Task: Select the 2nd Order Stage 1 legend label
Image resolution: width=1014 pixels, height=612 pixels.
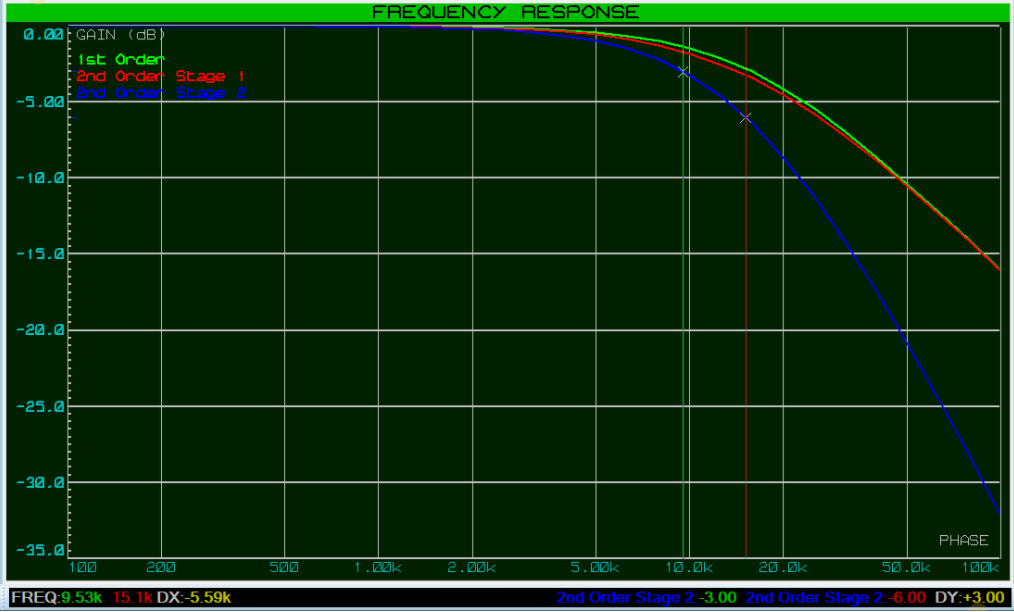Action: [x=160, y=77]
